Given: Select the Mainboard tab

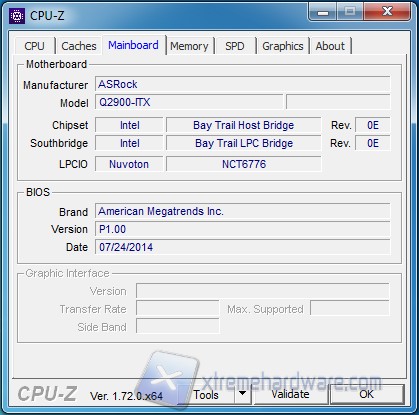Looking at the screenshot, I should (x=134, y=45).
